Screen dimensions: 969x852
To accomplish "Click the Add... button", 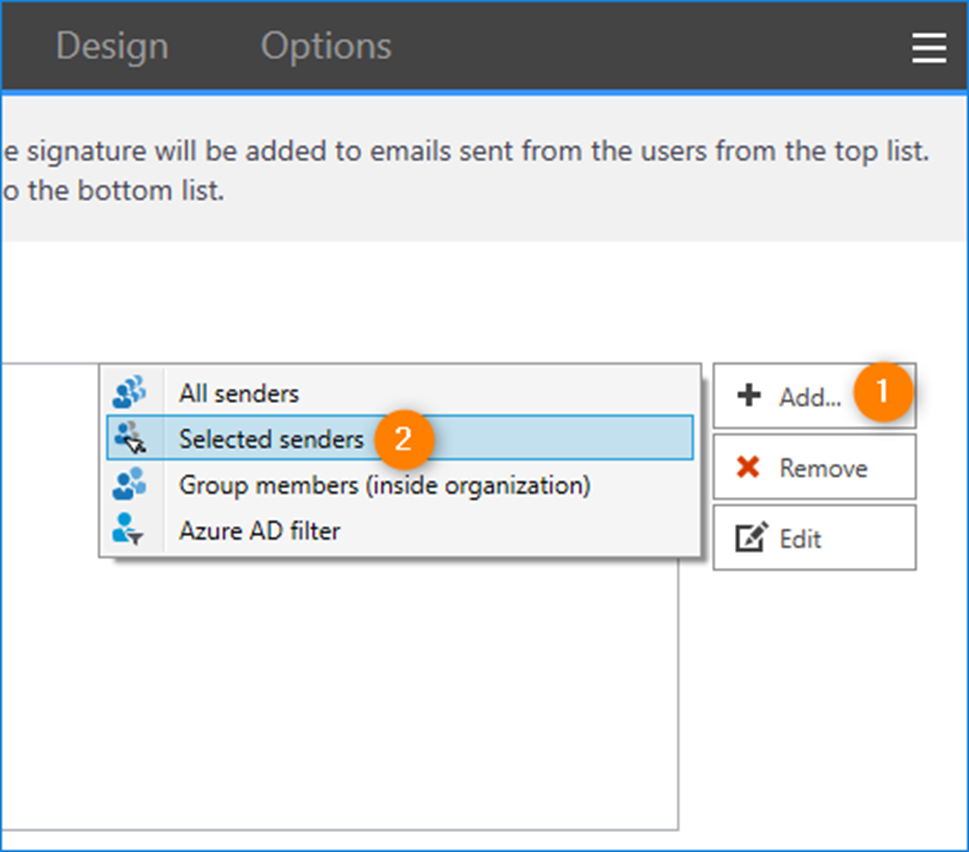I will 814,395.
